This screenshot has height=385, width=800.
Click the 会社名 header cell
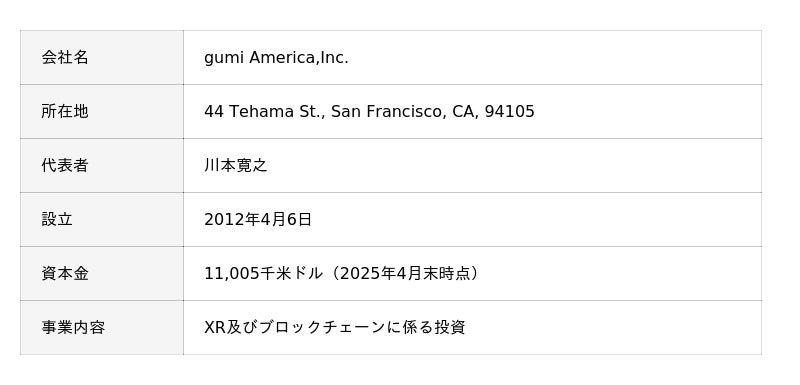tap(102, 57)
